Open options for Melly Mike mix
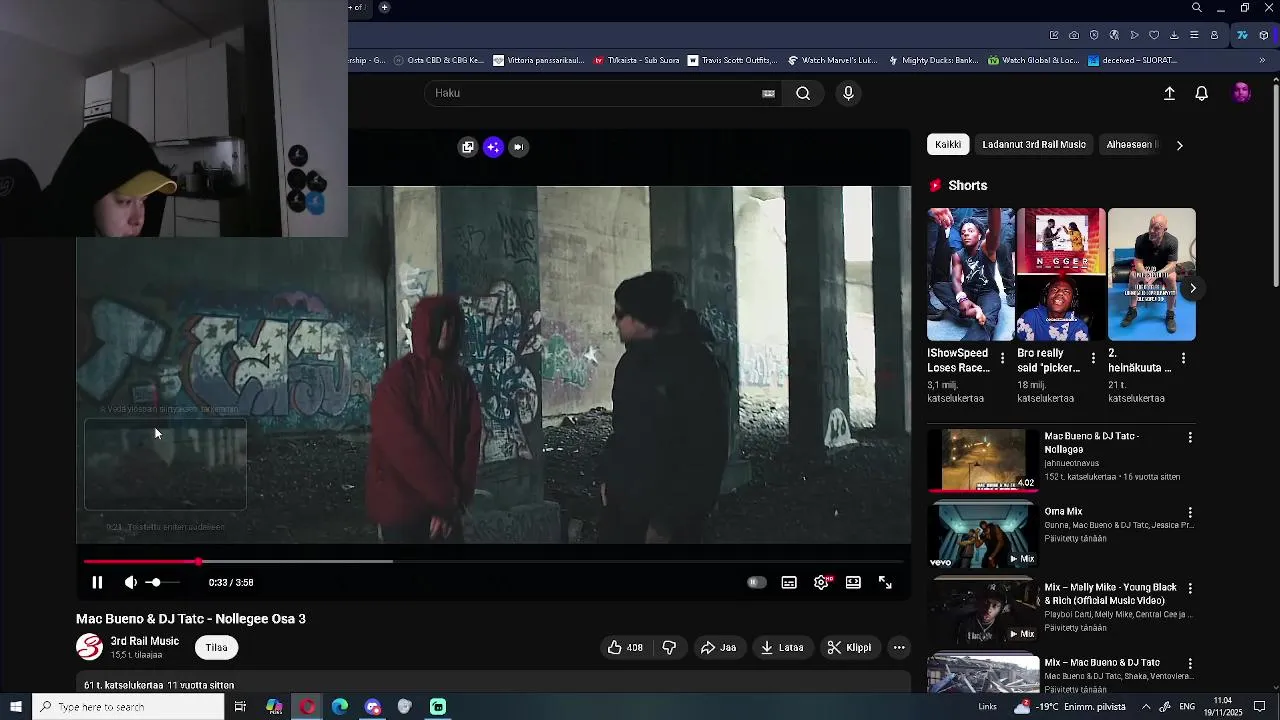Viewport: 1280px width, 720px height. [x=1190, y=589]
